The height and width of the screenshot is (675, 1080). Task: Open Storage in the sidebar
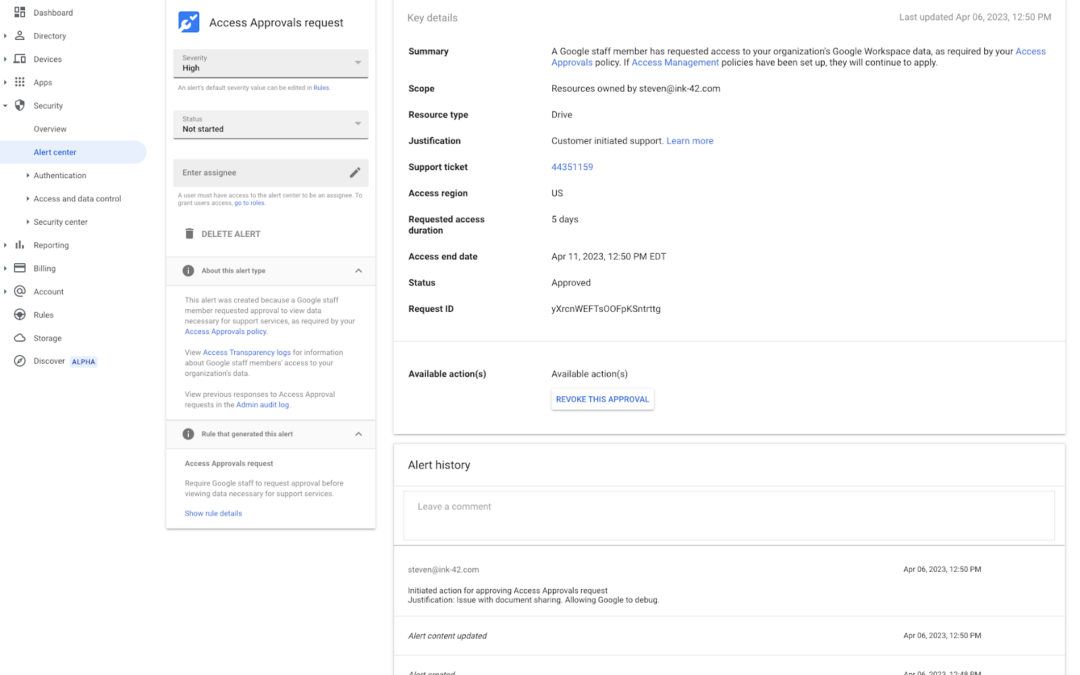(x=48, y=338)
